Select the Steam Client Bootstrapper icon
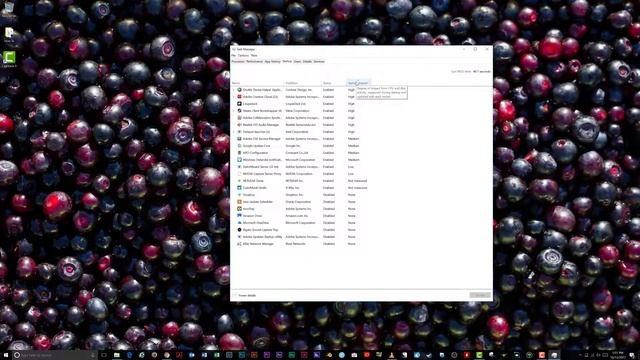The width and height of the screenshot is (640, 360). click(239, 111)
